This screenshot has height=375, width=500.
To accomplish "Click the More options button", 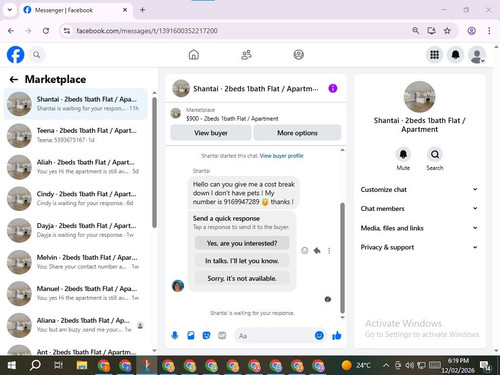I will point(297,133).
